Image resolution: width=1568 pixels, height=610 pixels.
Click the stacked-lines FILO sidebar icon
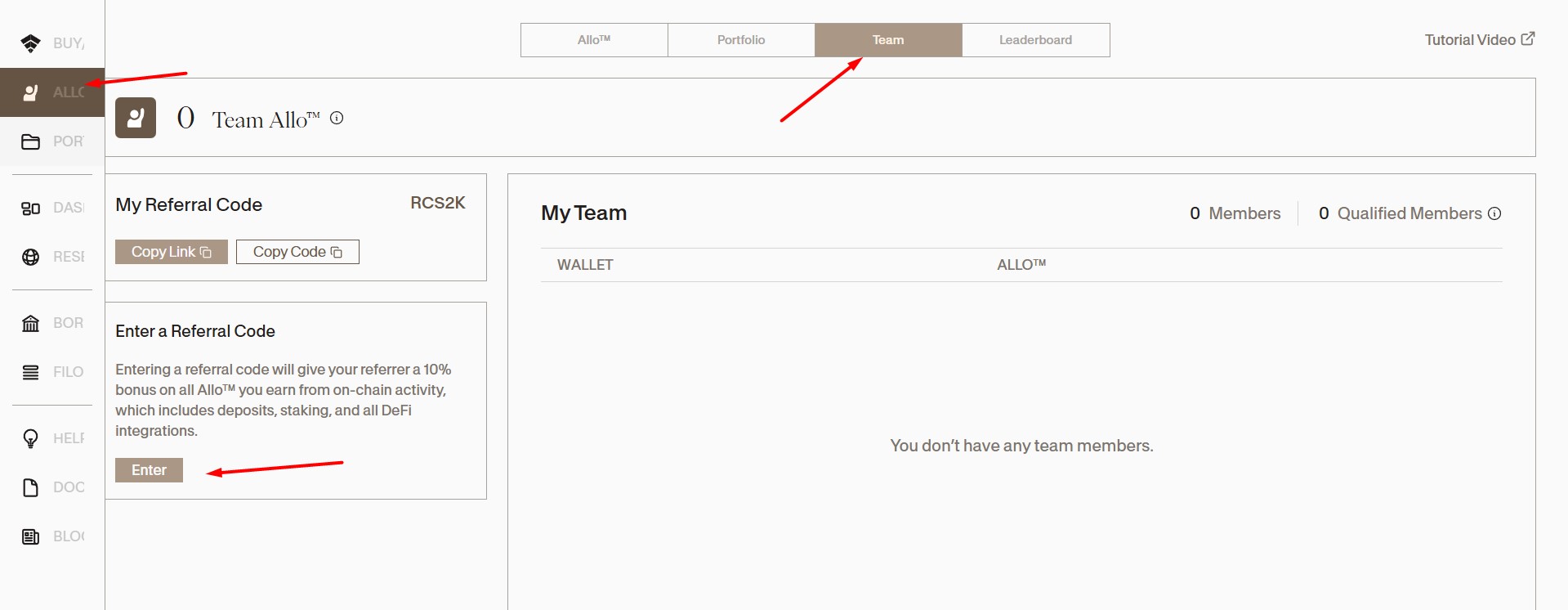pos(31,372)
